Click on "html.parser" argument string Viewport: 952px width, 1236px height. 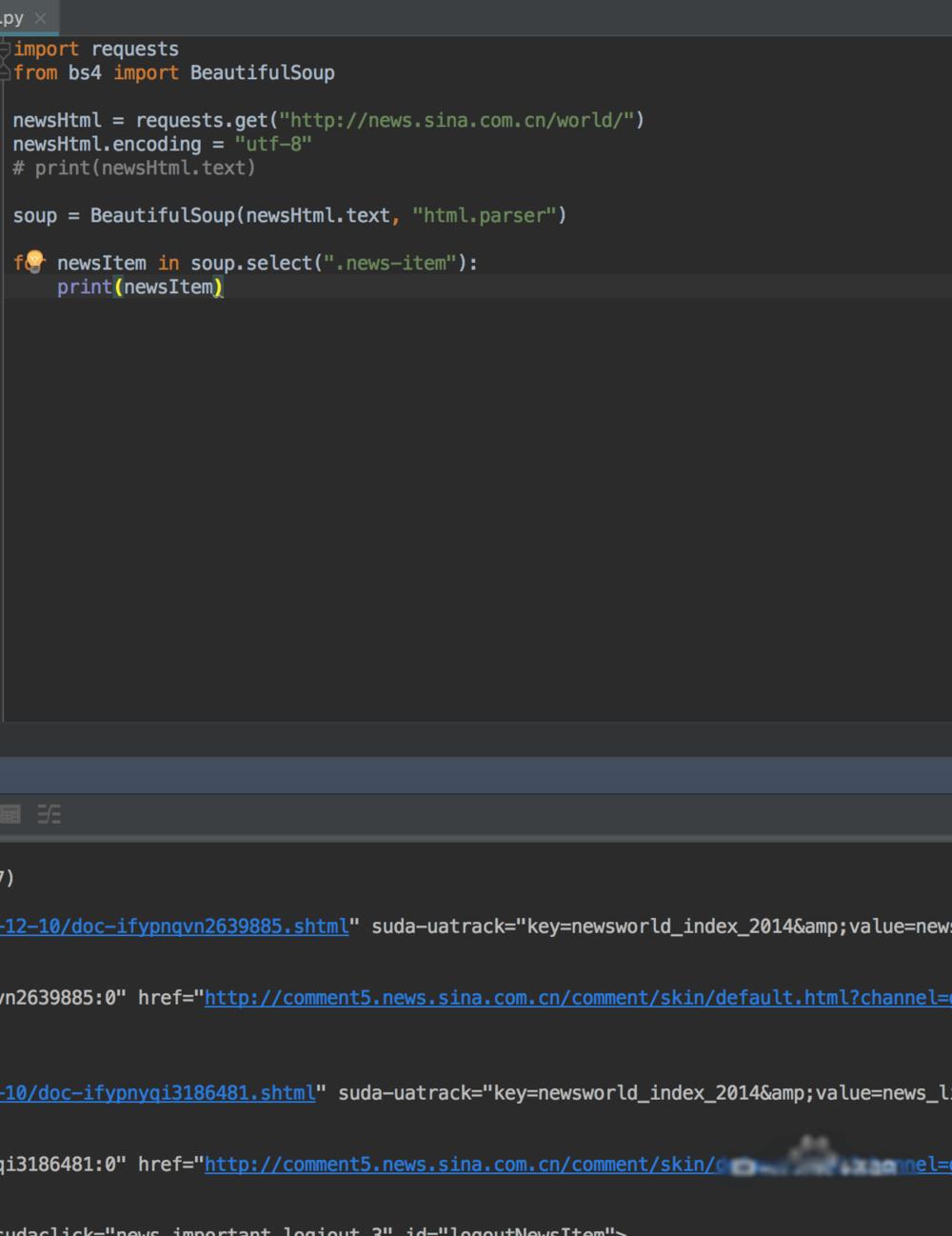pyautogui.click(x=484, y=216)
